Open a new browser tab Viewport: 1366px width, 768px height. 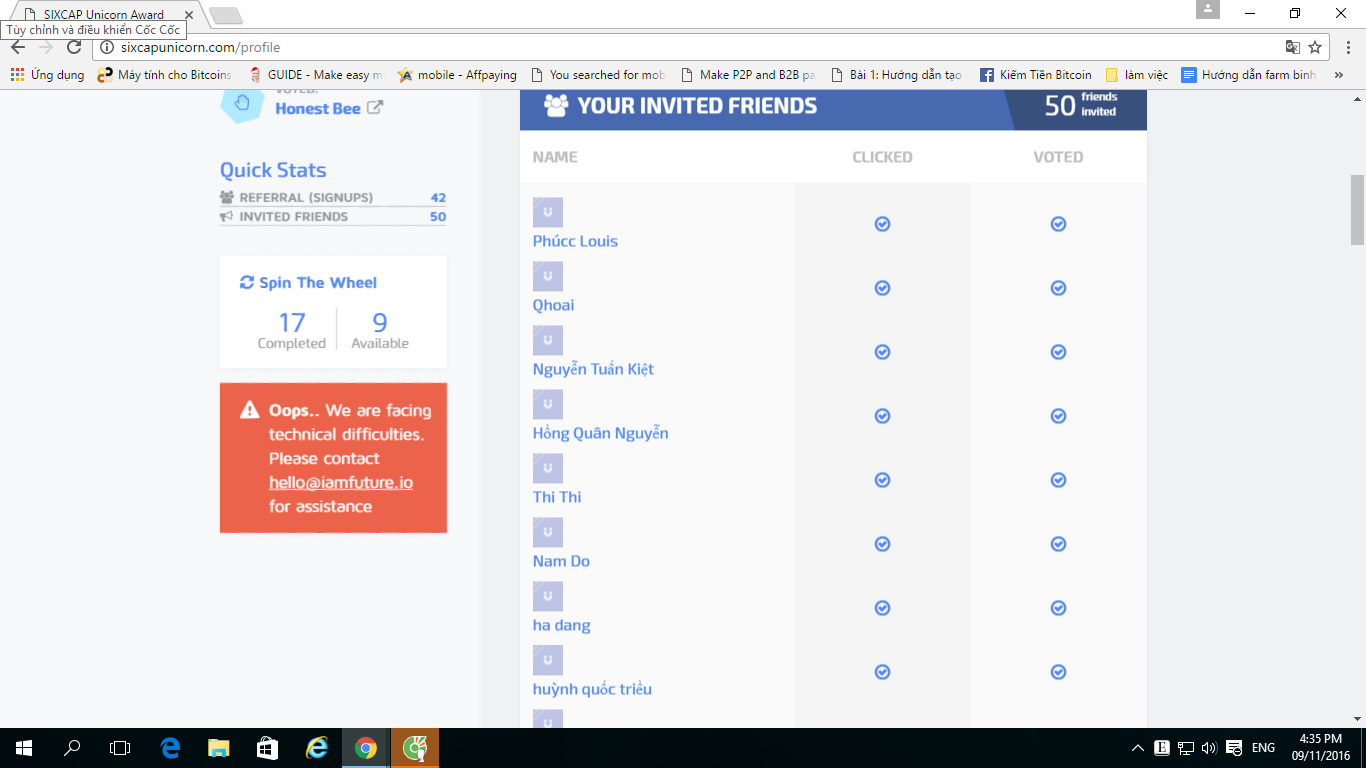tap(225, 15)
